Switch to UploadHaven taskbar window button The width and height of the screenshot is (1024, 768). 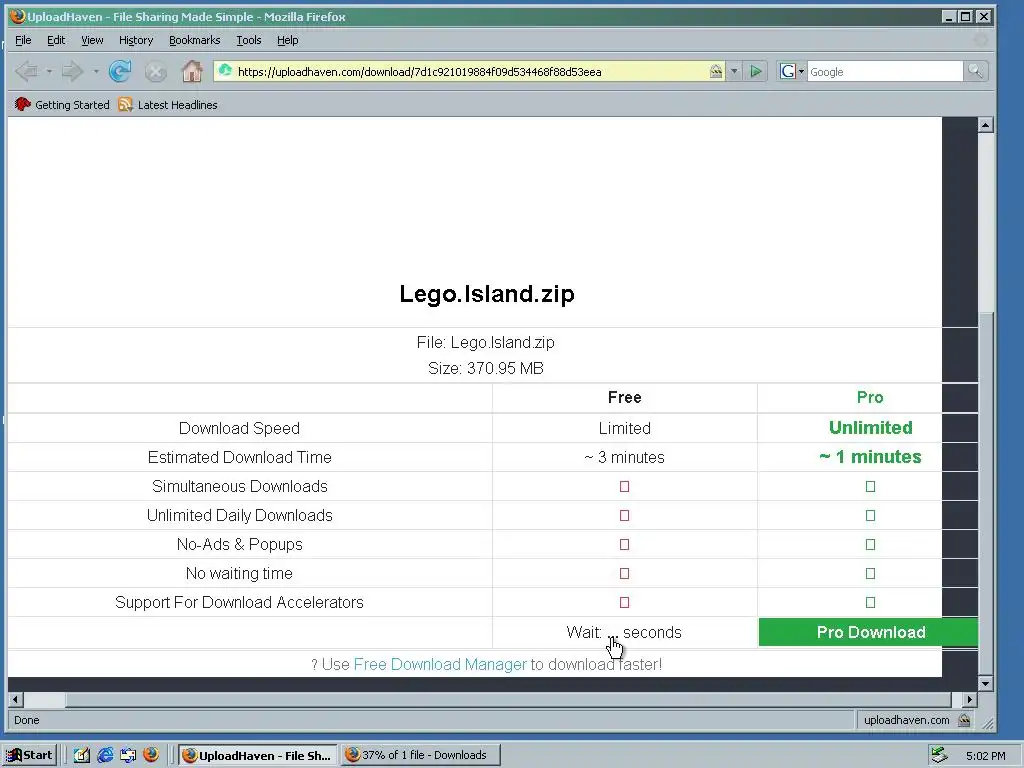[257, 755]
